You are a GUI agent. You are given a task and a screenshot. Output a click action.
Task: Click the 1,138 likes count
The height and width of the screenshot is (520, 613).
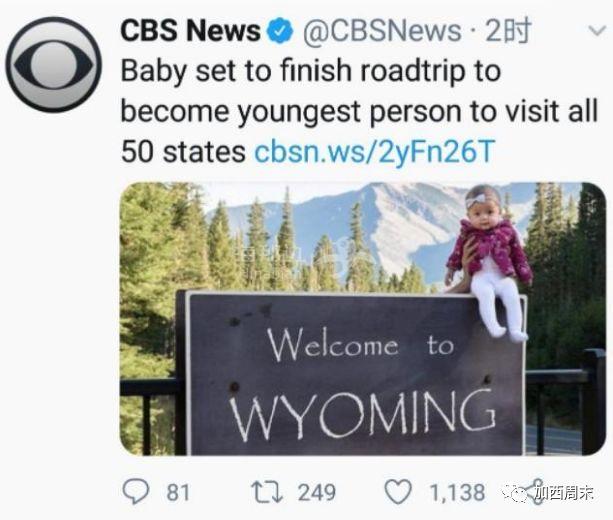click(x=457, y=492)
